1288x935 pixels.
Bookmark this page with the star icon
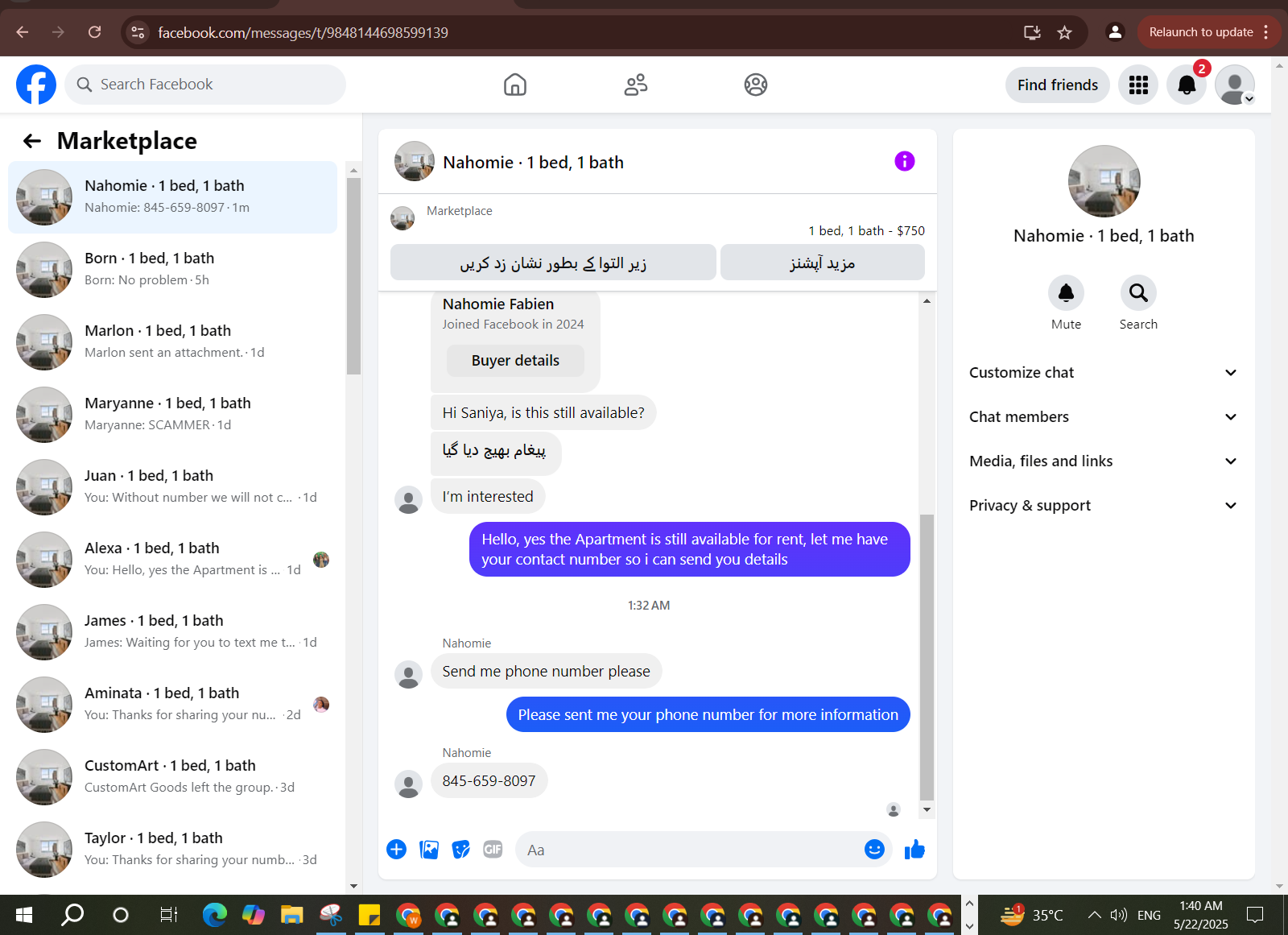pyautogui.click(x=1064, y=32)
